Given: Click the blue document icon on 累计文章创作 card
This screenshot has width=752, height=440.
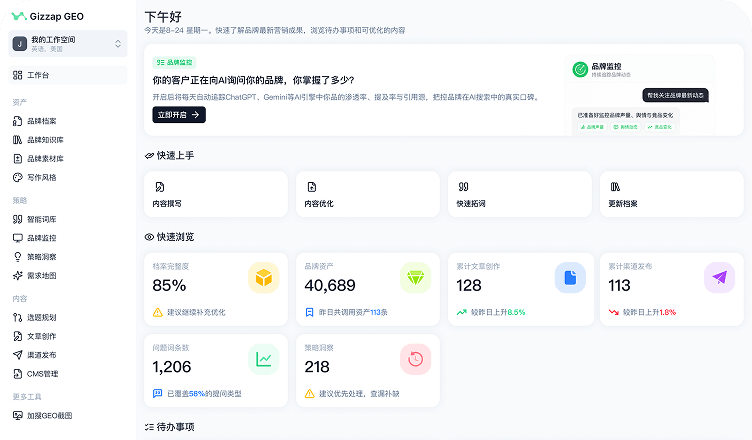Looking at the screenshot, I should [570, 277].
